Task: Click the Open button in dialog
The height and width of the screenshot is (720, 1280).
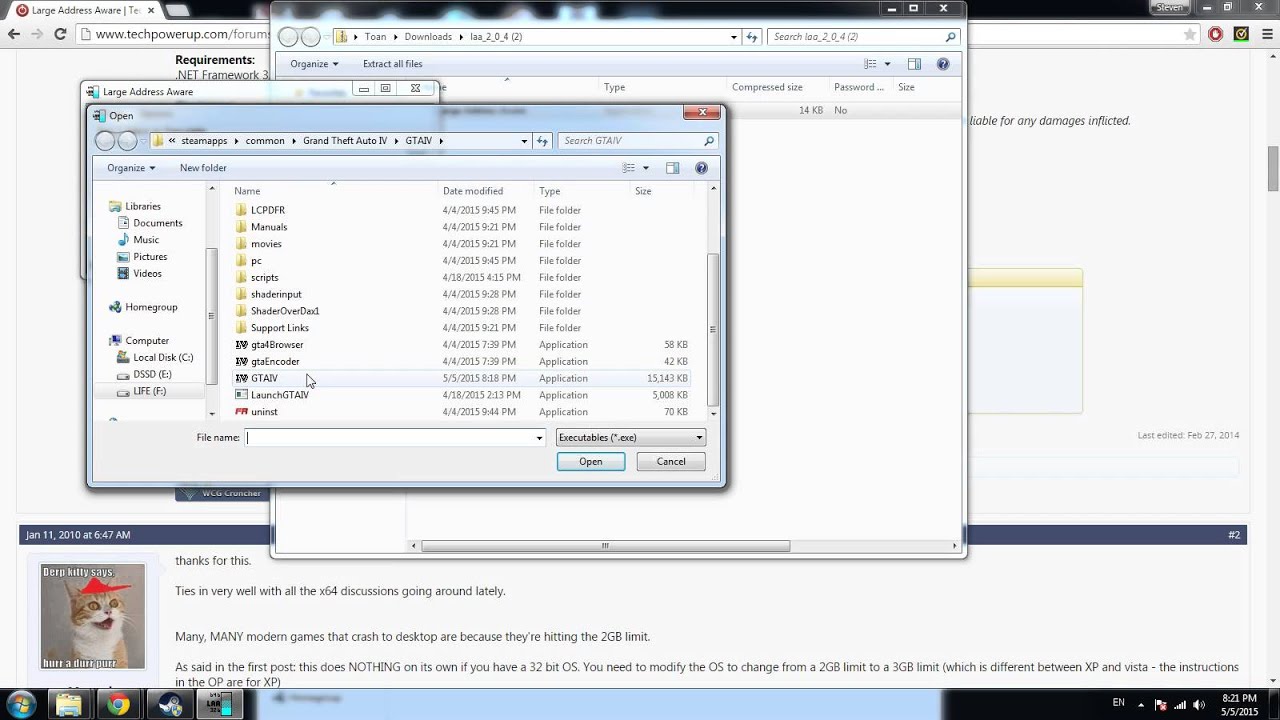Action: pyautogui.click(x=591, y=461)
